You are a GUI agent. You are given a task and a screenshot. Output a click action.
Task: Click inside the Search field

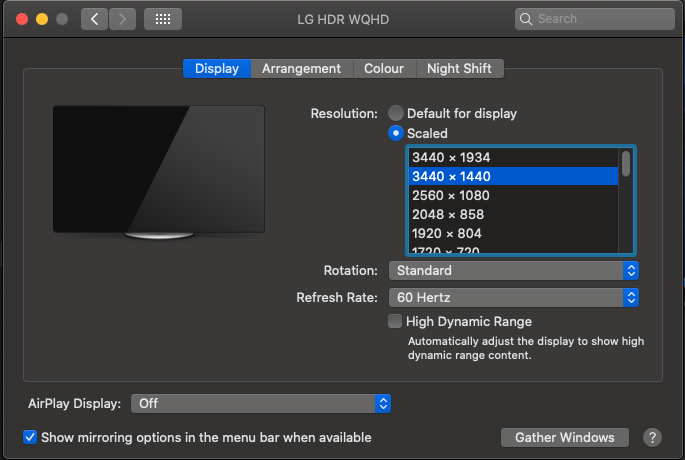click(x=595, y=19)
